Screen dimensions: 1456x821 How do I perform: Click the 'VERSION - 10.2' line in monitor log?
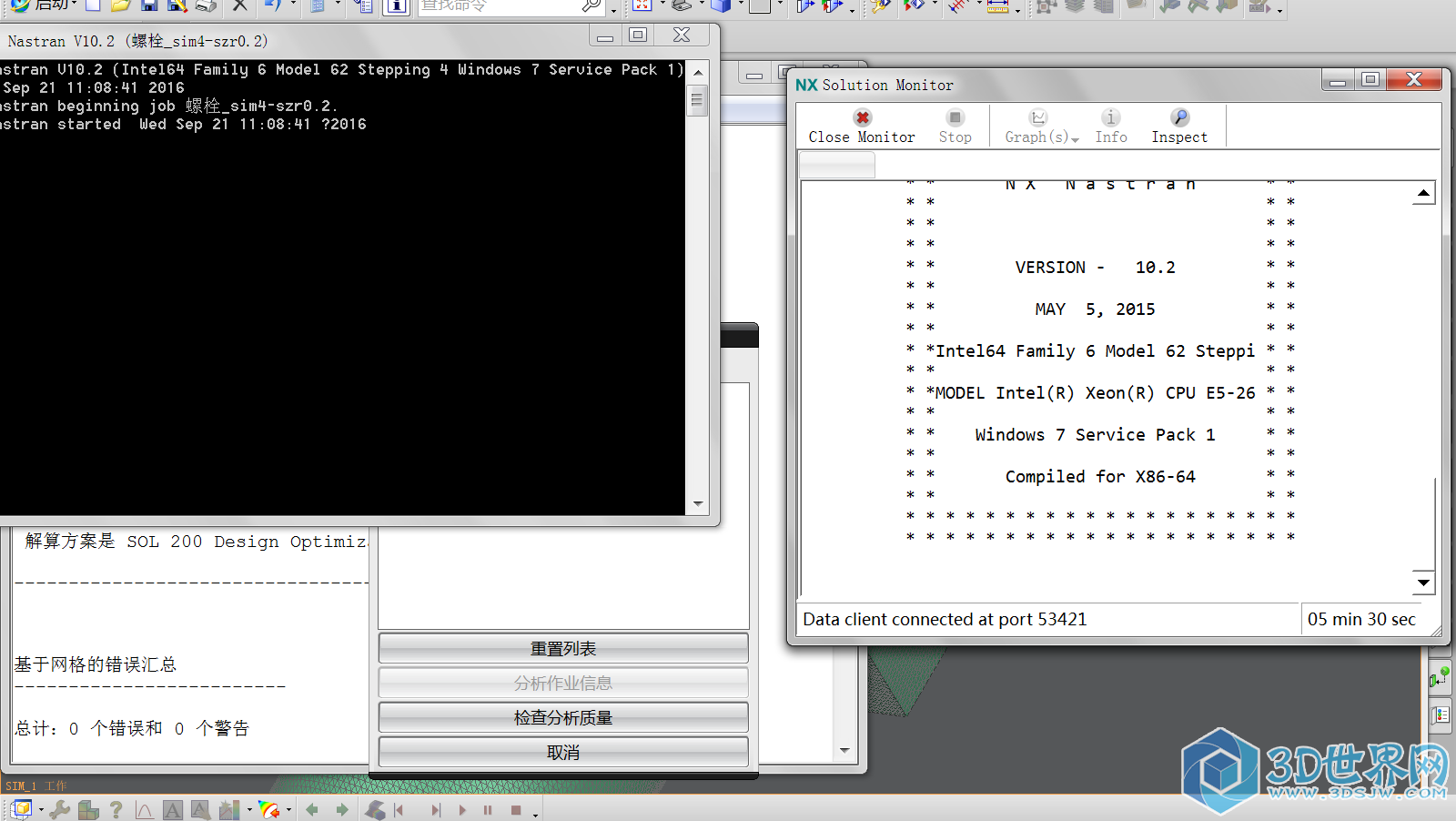(1095, 267)
